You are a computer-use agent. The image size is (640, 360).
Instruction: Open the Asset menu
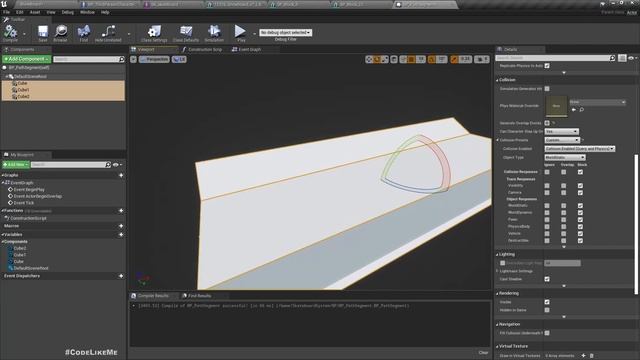35,12
